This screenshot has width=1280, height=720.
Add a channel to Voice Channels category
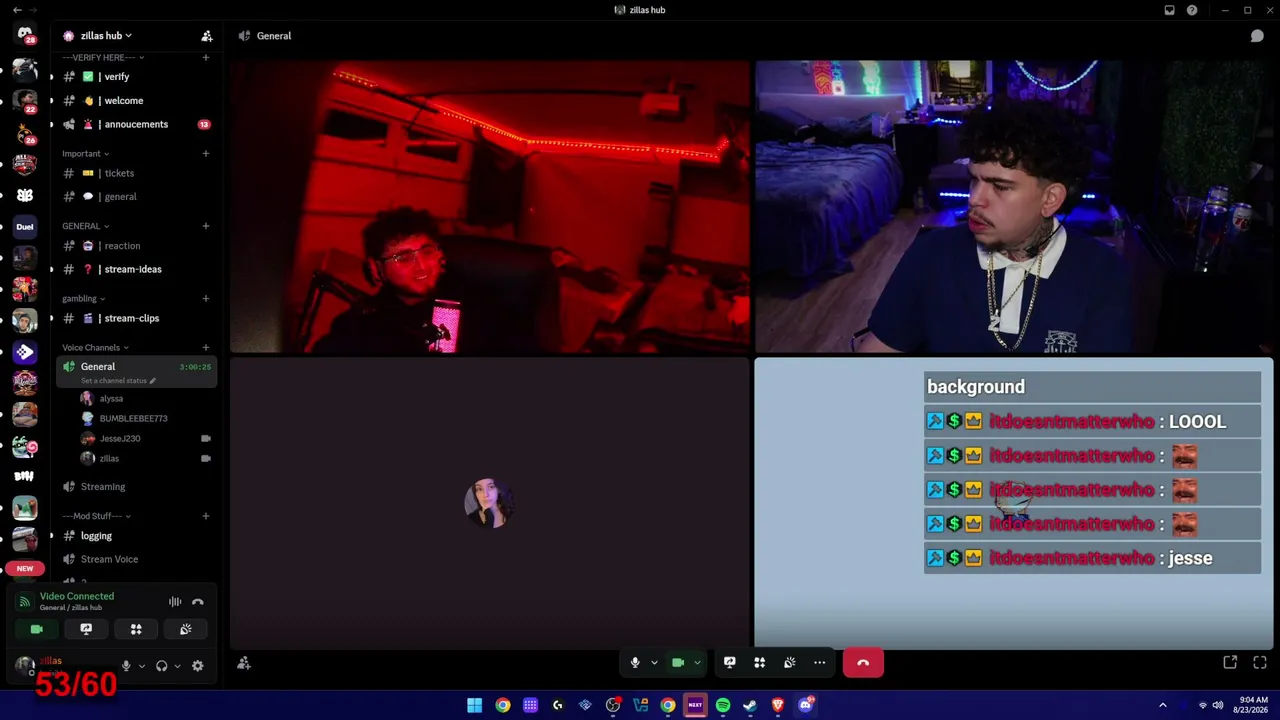(x=206, y=347)
